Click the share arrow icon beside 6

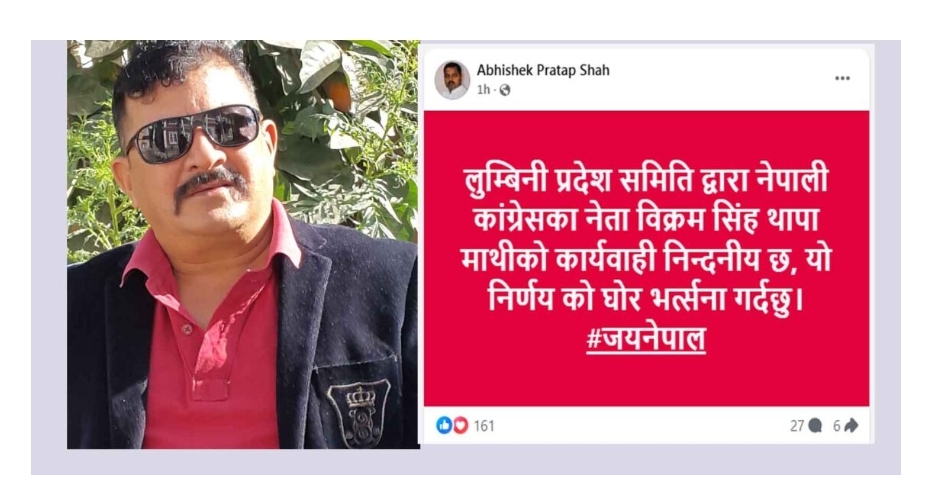coord(851,426)
